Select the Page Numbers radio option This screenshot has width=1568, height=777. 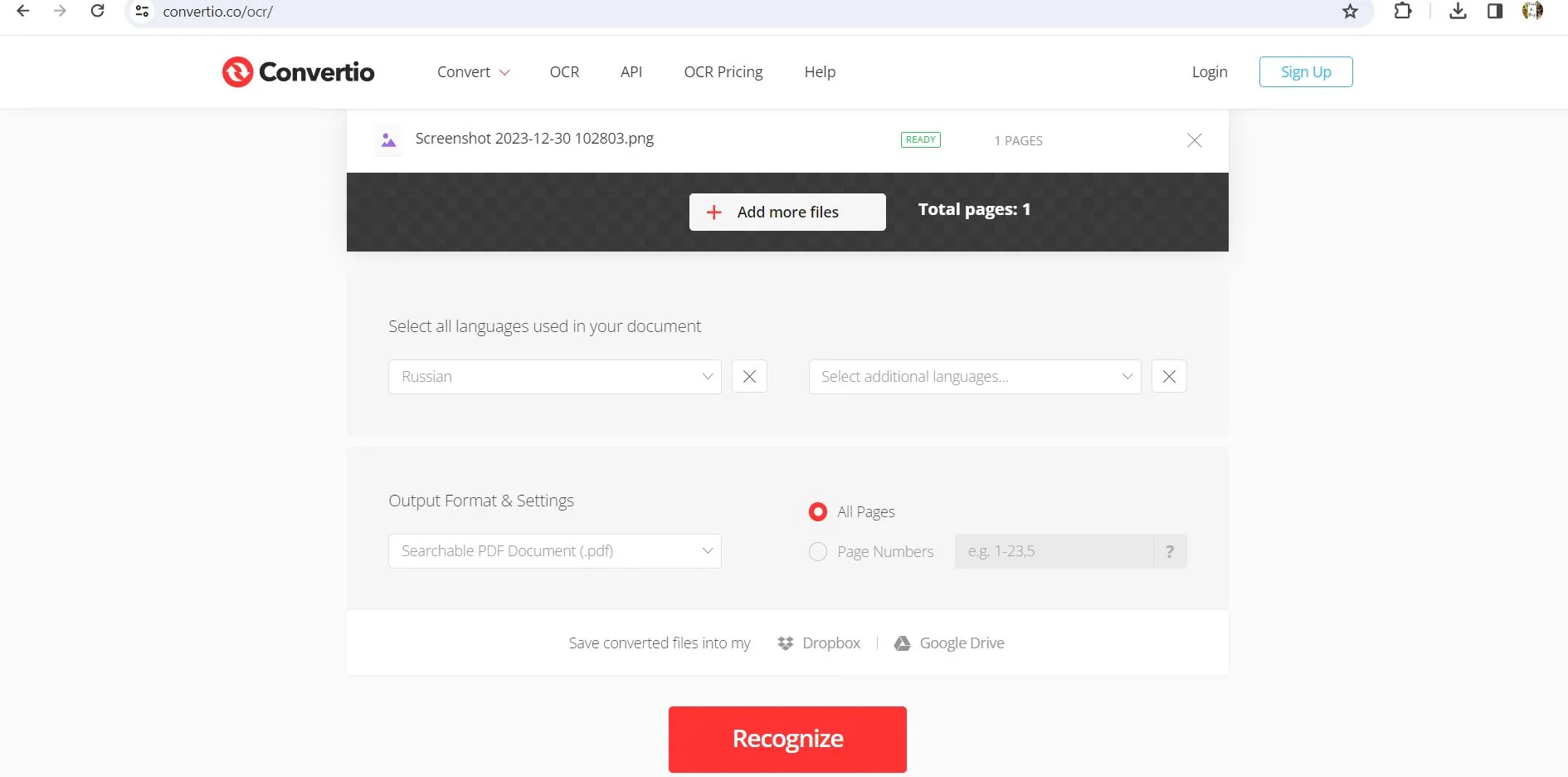[818, 552]
